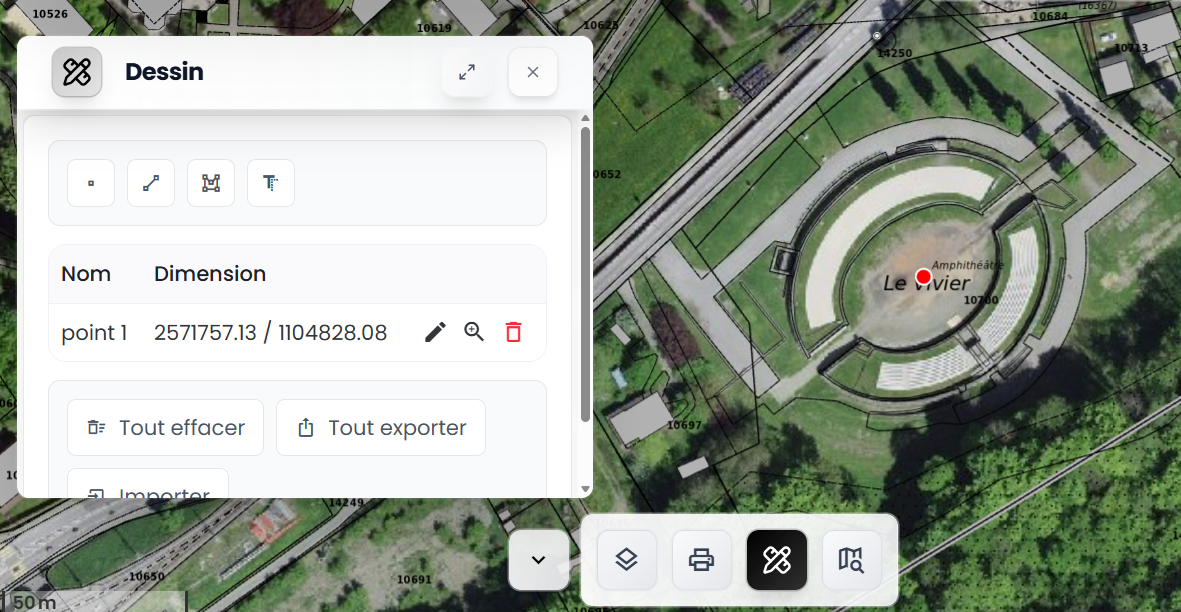Open the layers panel
Viewport: 1181px width, 612px height.
coord(626,560)
